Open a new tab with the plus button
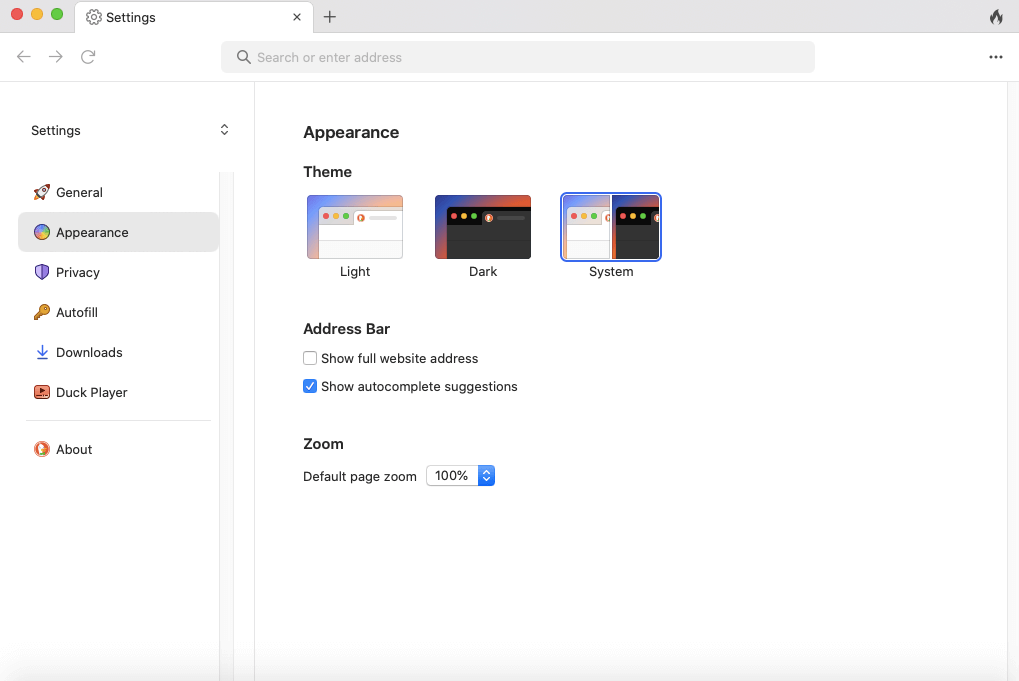The height and width of the screenshot is (681, 1019). (329, 17)
